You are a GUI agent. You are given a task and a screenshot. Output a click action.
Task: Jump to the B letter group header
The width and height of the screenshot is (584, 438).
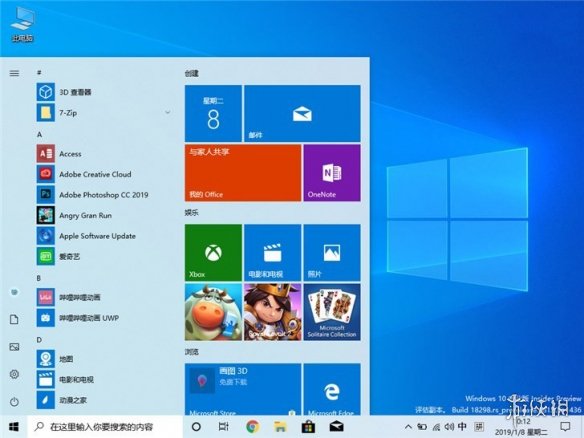39,278
